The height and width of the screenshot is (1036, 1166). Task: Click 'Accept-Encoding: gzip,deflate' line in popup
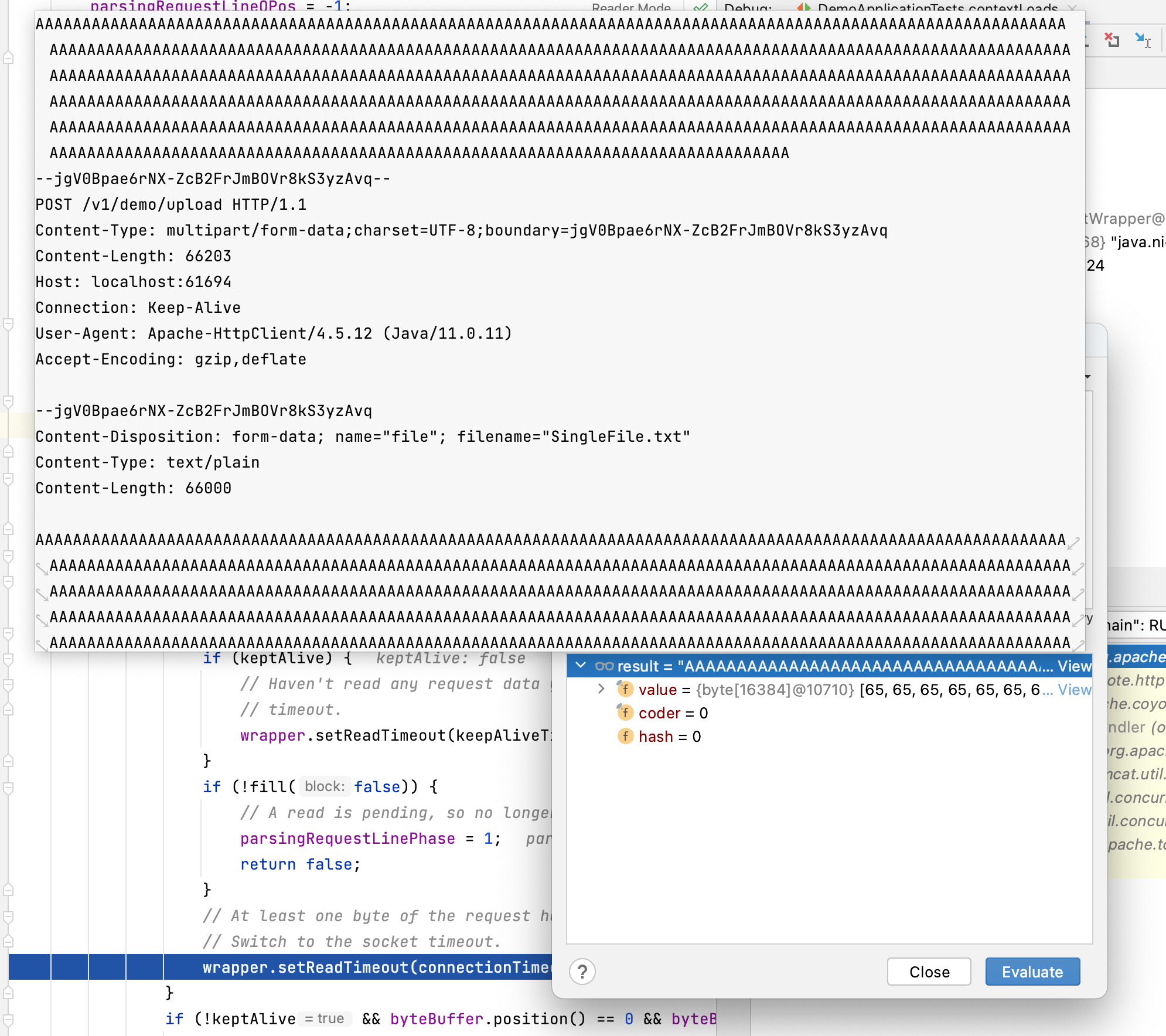tap(171, 359)
